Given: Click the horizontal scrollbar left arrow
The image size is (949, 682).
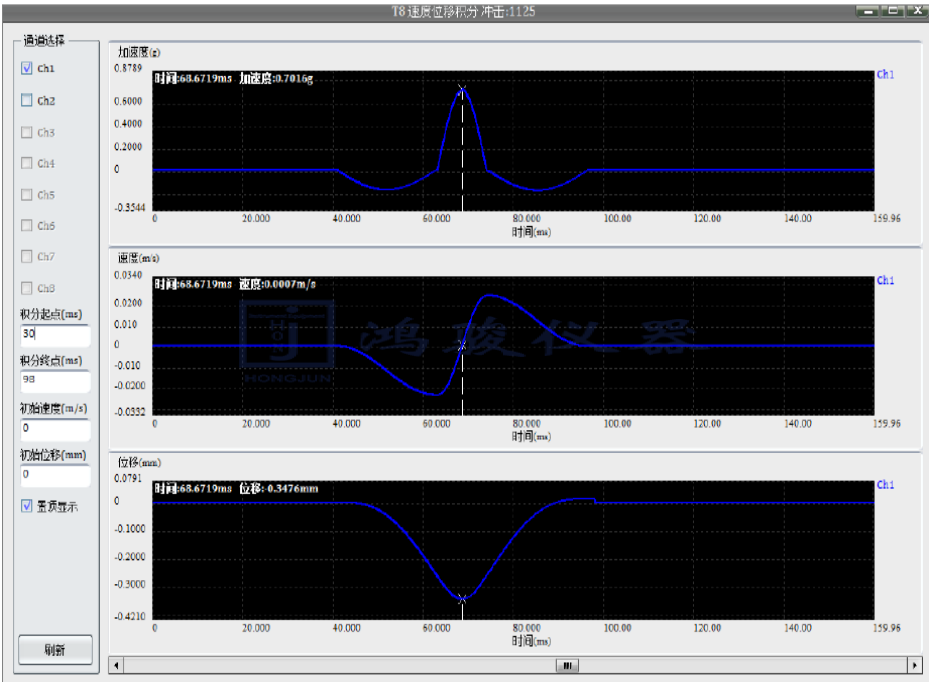Looking at the screenshot, I should [116, 665].
